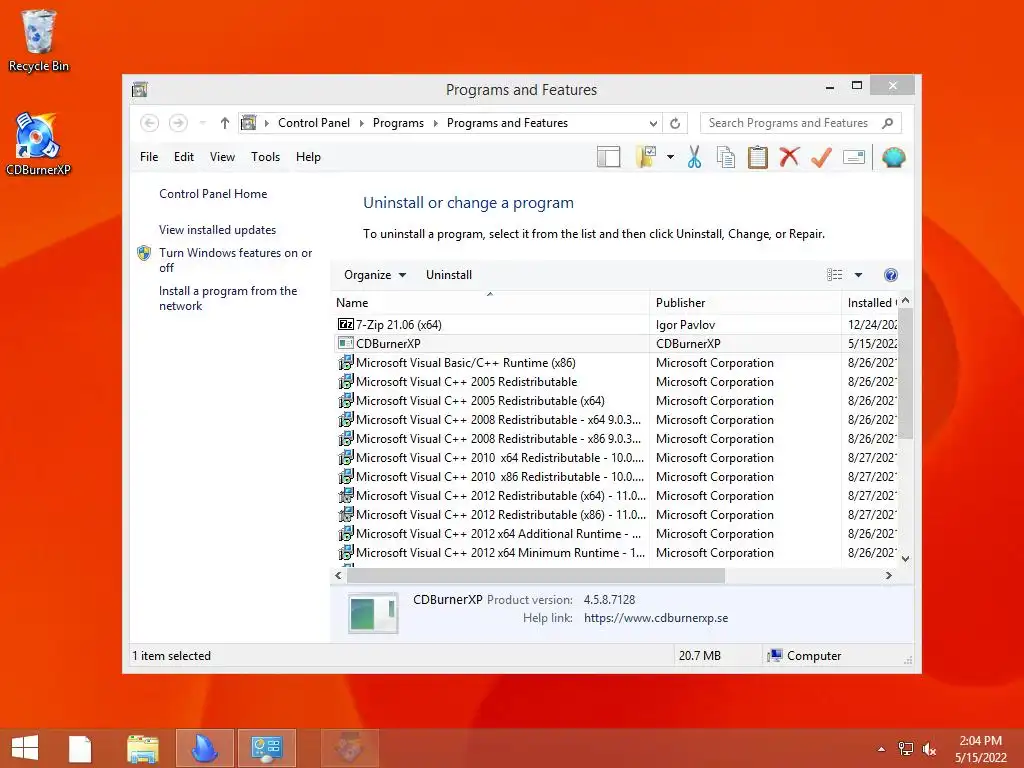Open the folder options toolbar icon
Image resolution: width=1024 pixels, height=768 pixels.
pos(646,157)
